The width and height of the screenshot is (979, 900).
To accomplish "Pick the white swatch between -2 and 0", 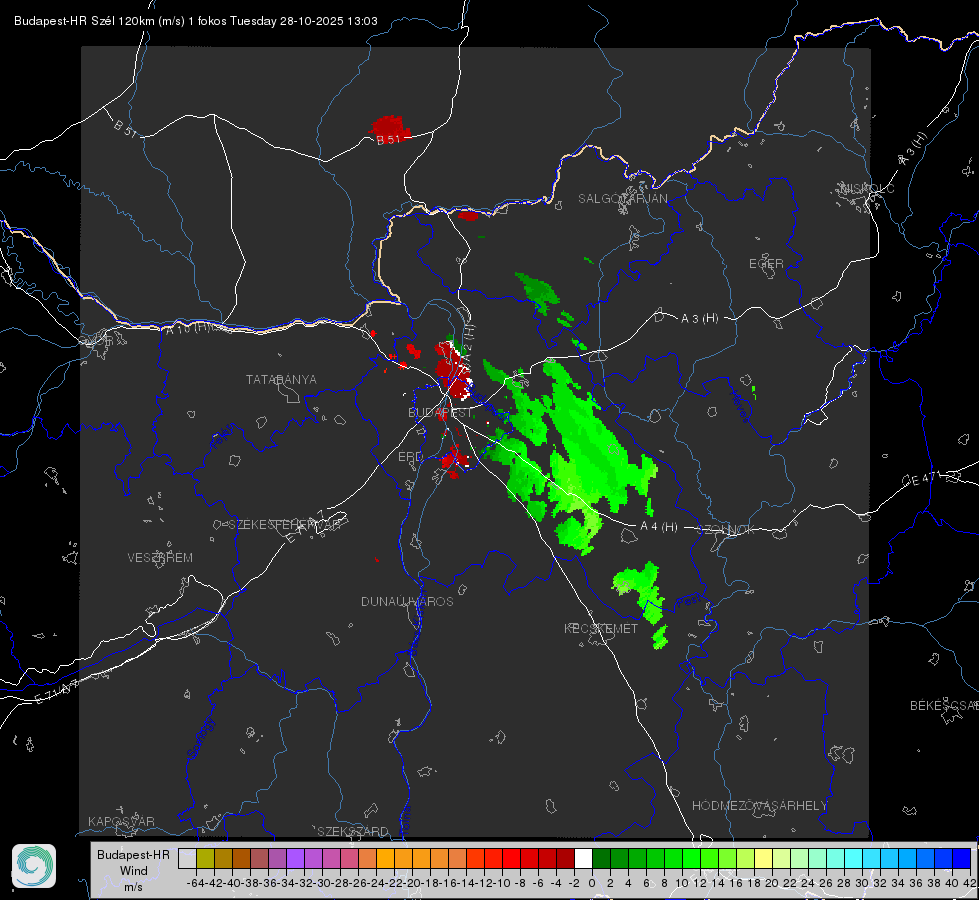I will [583, 858].
